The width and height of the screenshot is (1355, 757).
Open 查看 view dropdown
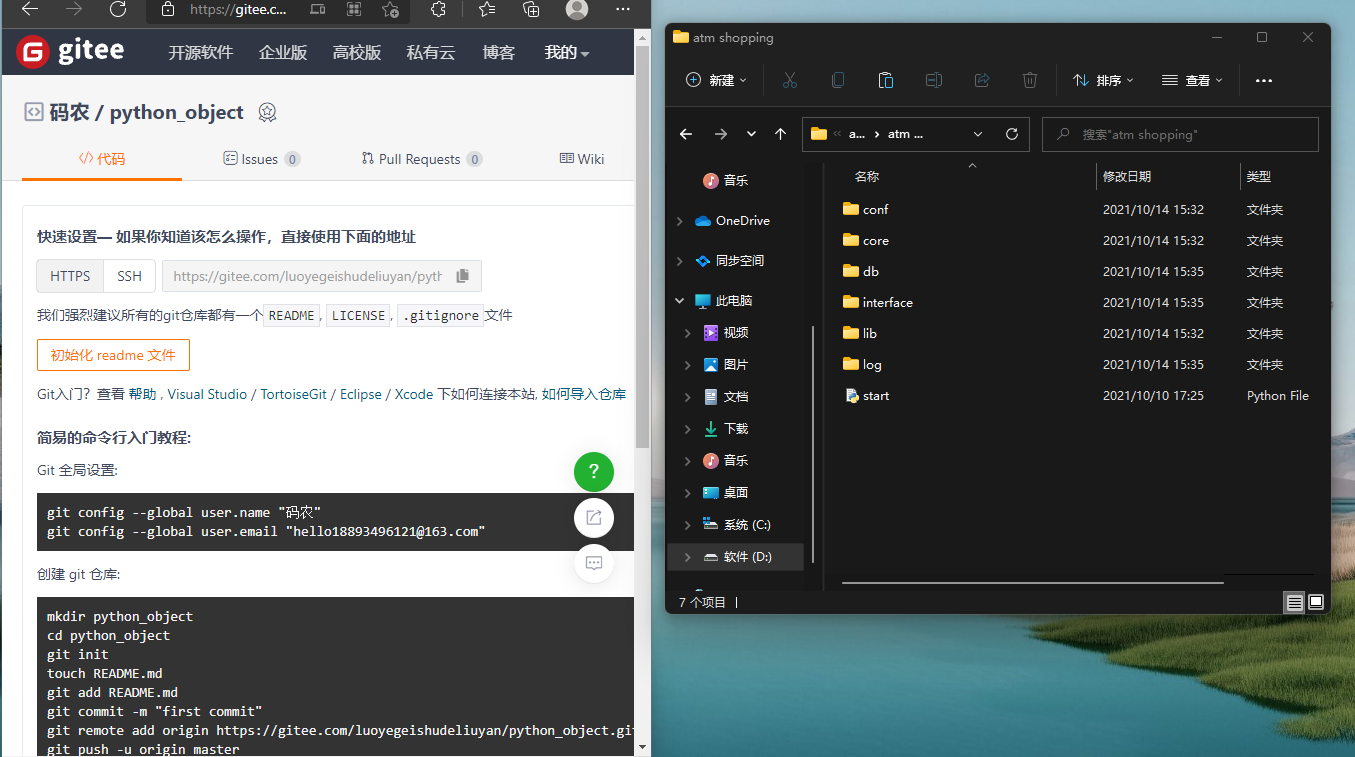[x=1192, y=80]
